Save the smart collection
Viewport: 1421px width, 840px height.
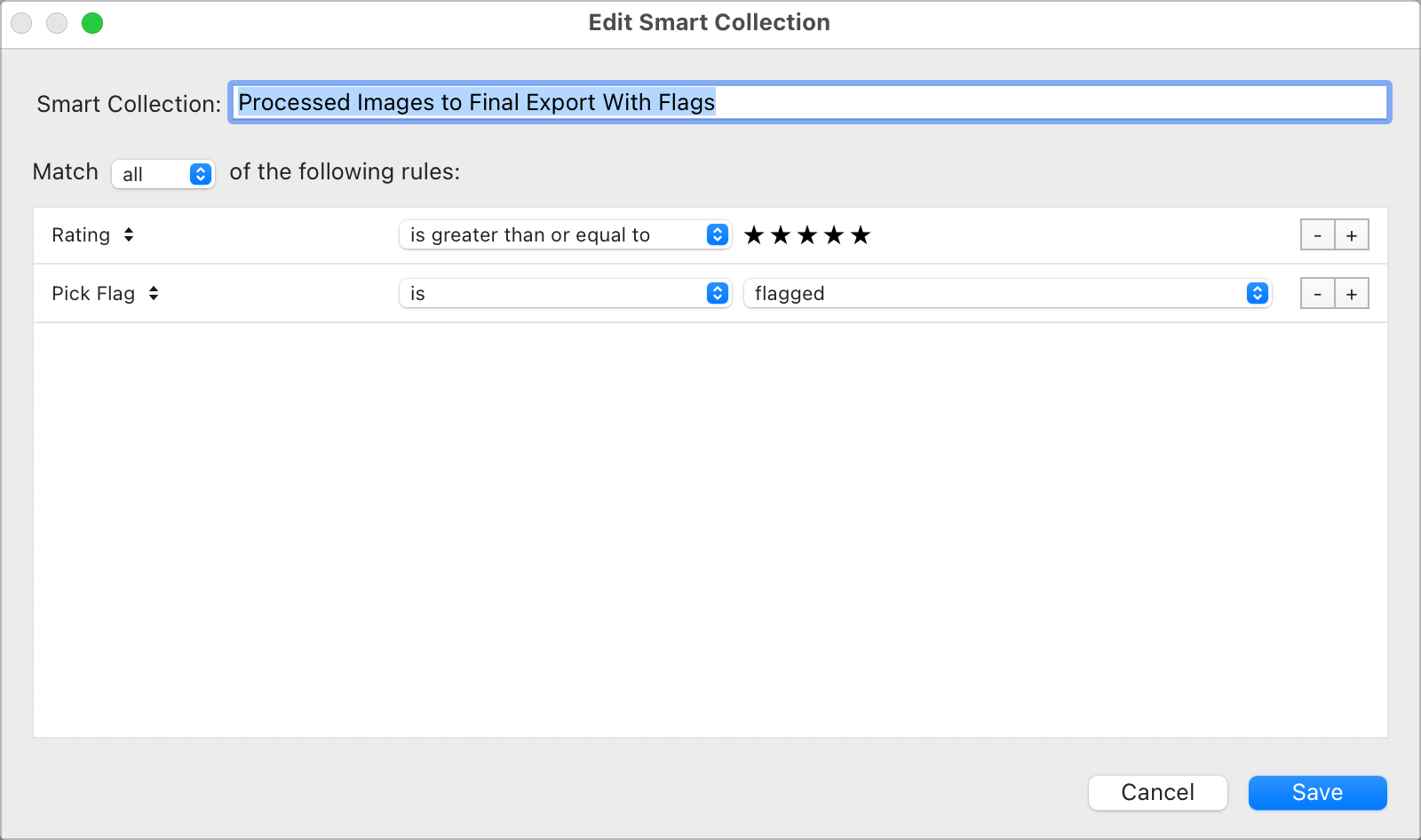[x=1317, y=793]
